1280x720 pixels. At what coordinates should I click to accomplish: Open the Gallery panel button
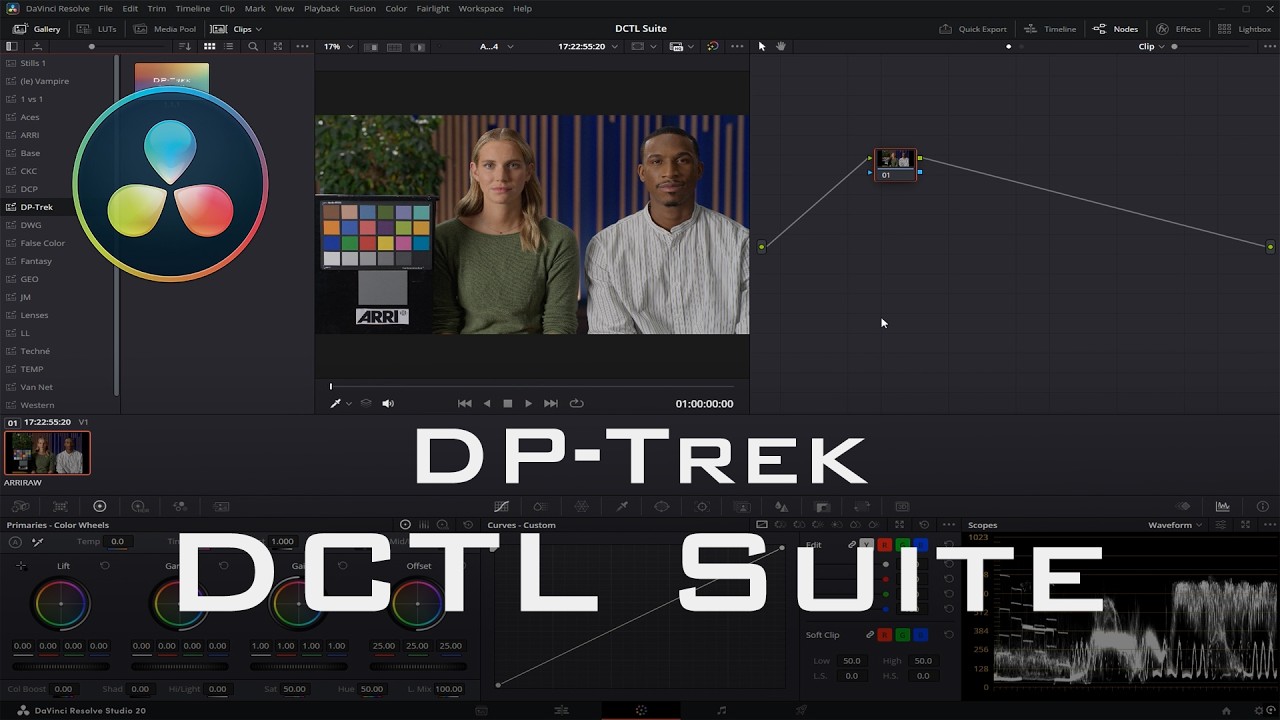pyautogui.click(x=36, y=29)
